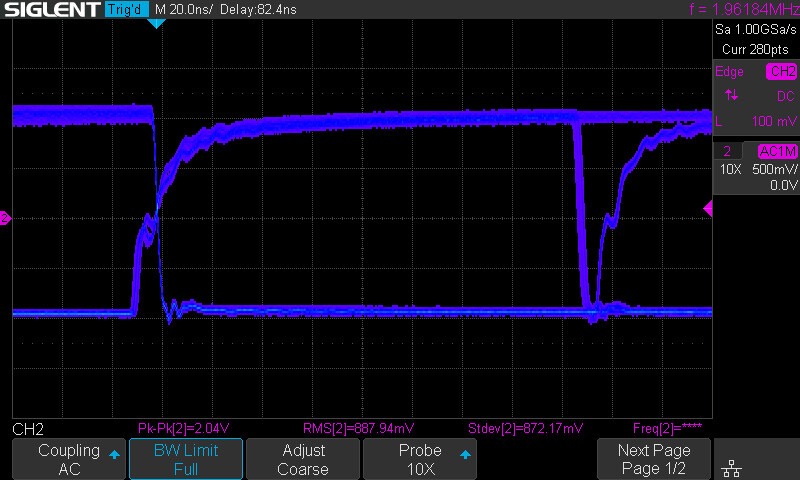800x480 pixels.
Task: Click the Pk-Pk[2]=2.04V measurement
Action: tap(183, 428)
